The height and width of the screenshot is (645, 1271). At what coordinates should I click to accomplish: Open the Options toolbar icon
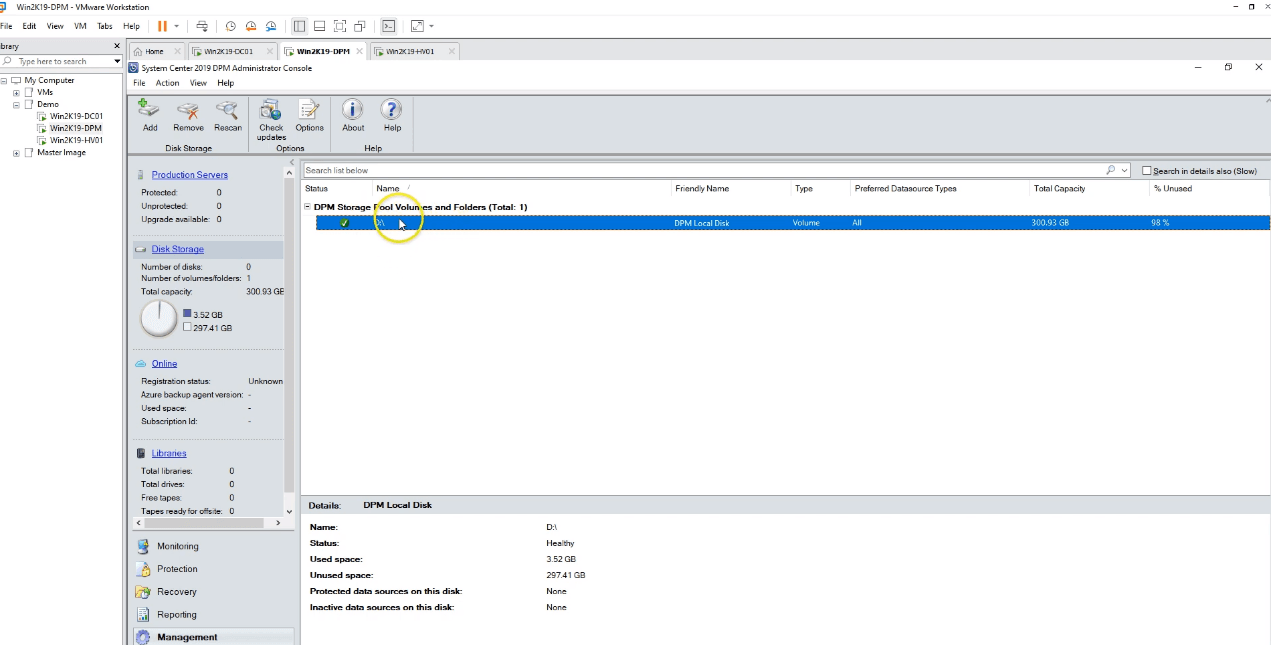click(309, 111)
